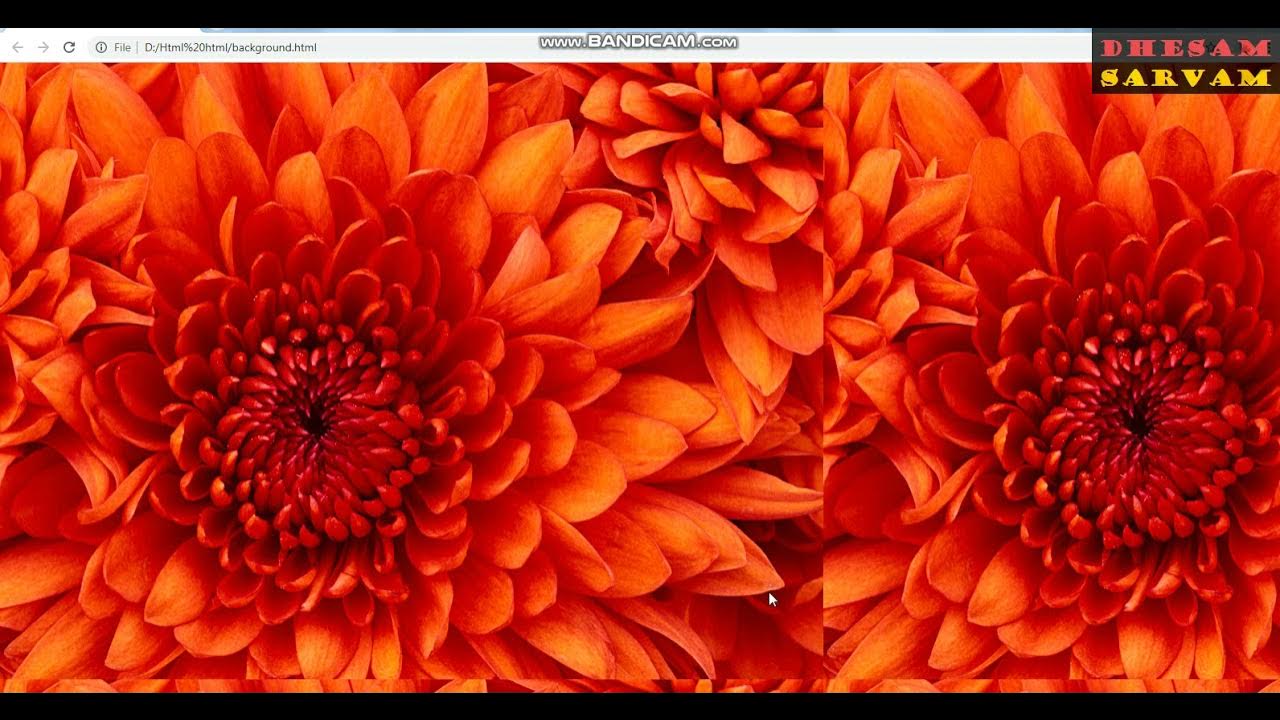Click the browser Forward arrow
This screenshot has width=1280, height=720.
[x=43, y=47]
